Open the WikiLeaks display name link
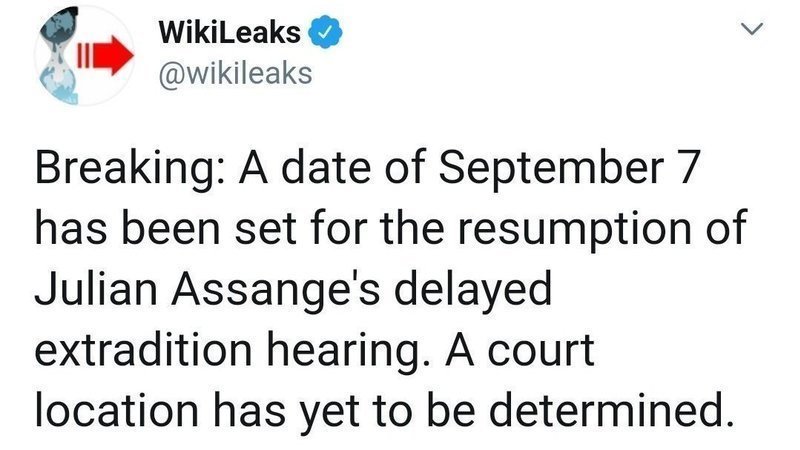 pyautogui.click(x=230, y=34)
